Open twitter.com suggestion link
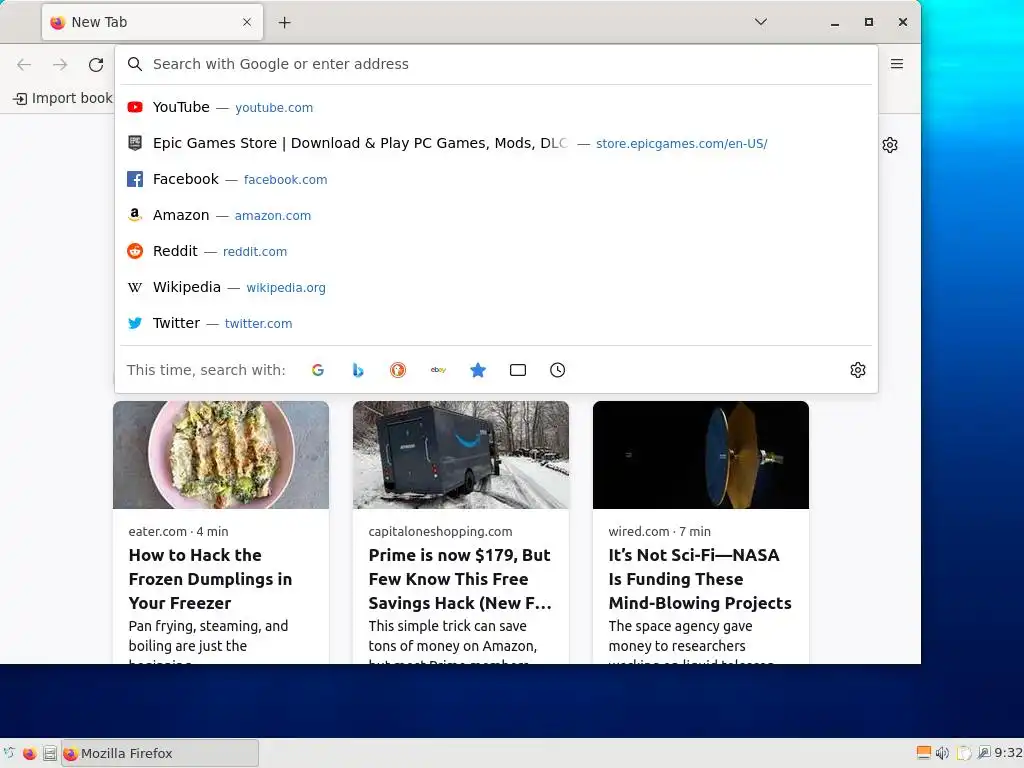1024x768 pixels. [259, 323]
